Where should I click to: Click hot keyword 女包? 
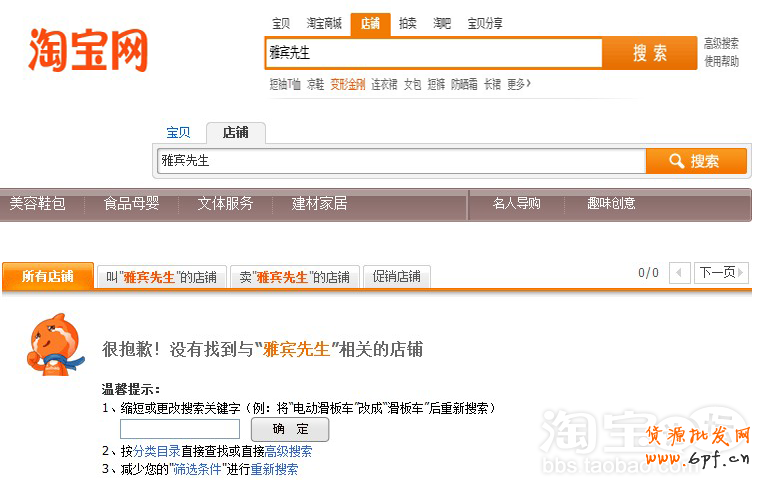tap(412, 84)
